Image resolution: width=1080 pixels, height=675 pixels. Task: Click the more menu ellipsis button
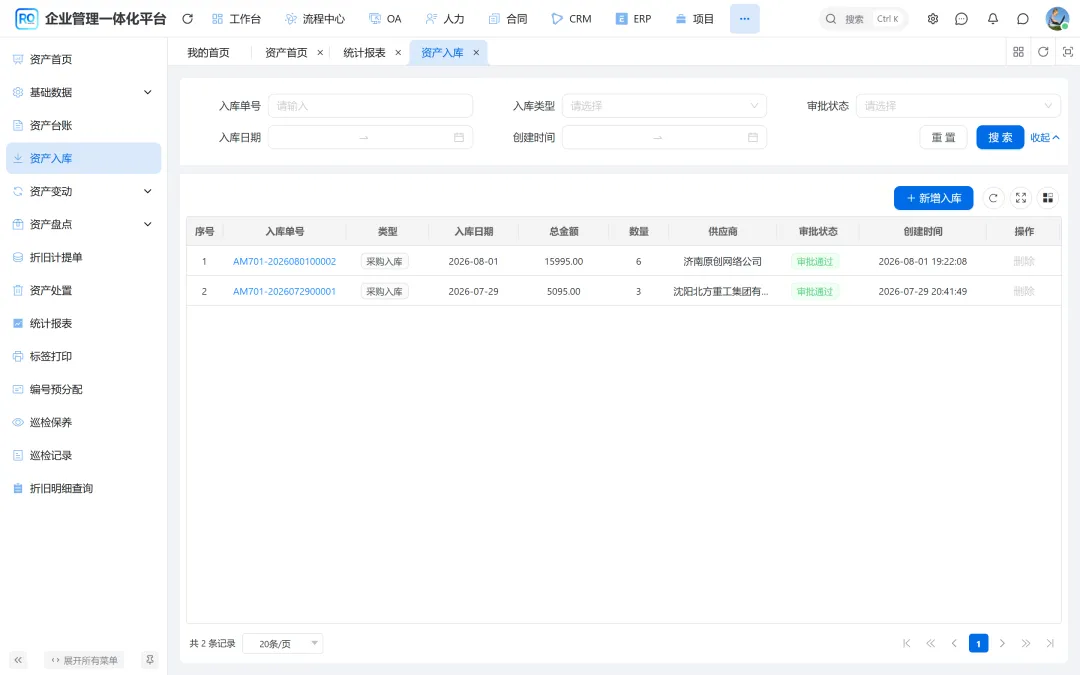745,19
